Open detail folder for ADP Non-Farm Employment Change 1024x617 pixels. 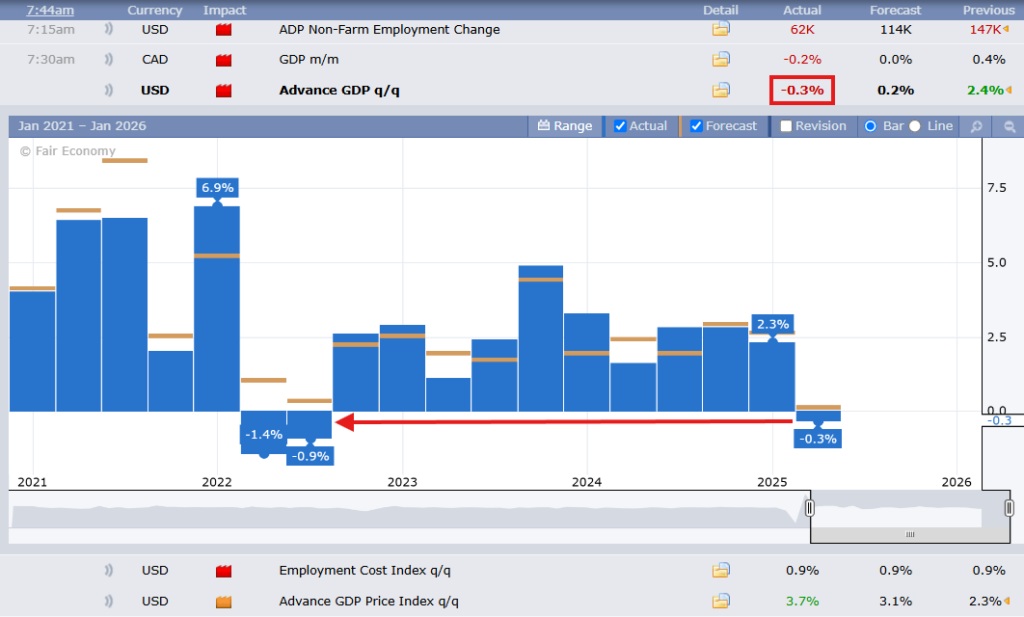click(x=721, y=29)
